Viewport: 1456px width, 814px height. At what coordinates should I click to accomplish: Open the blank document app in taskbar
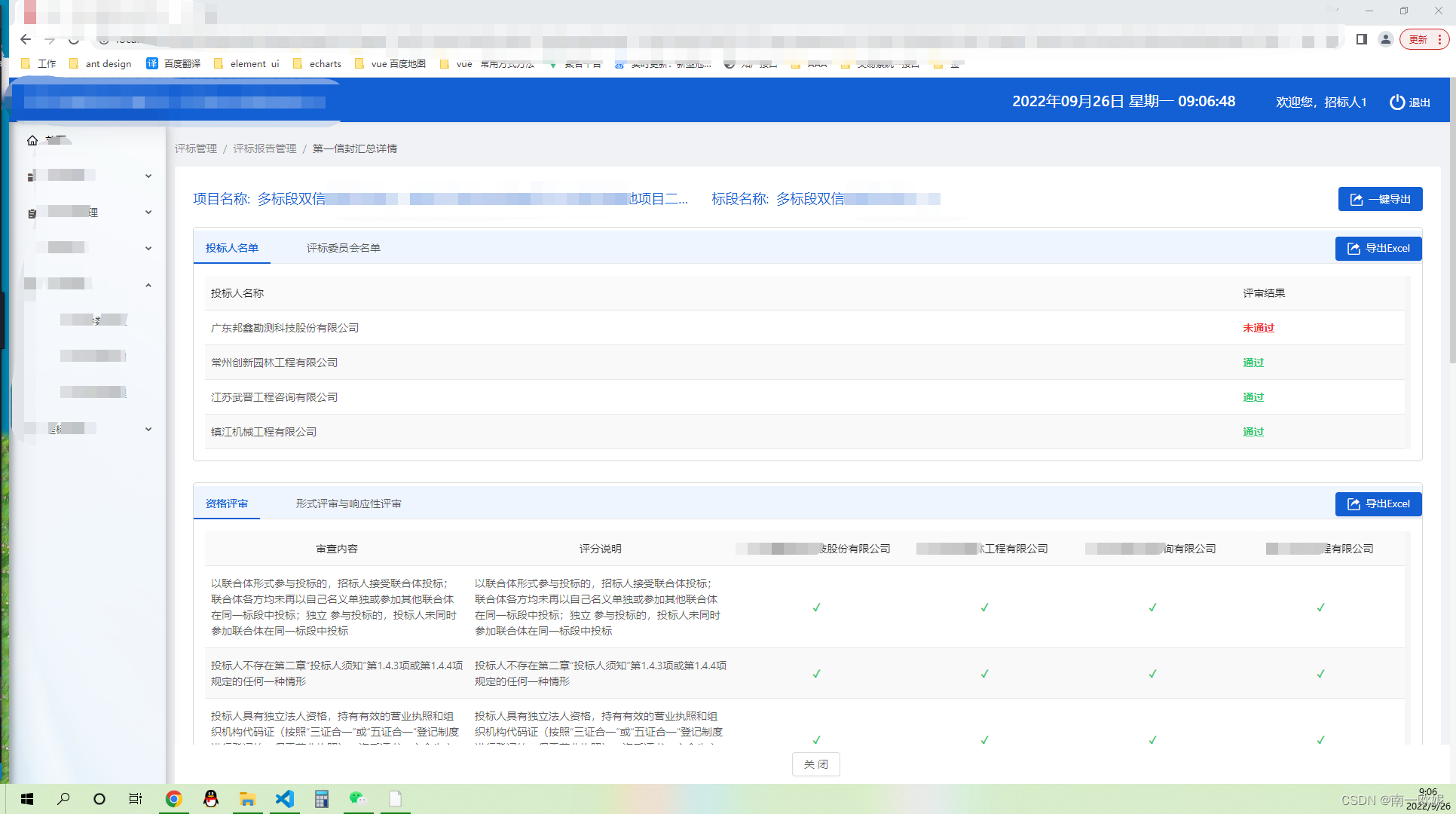(x=395, y=799)
